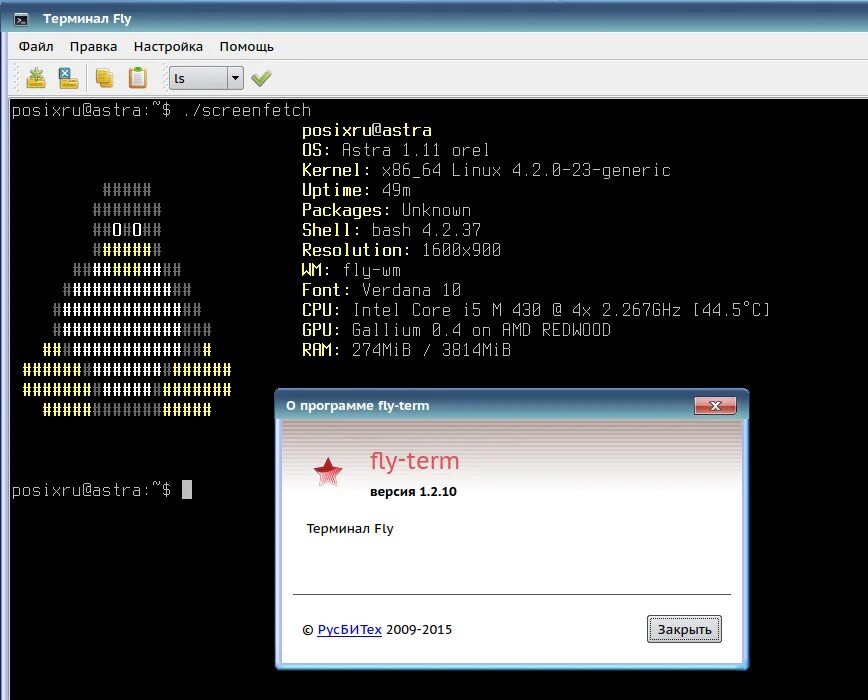Open the Настройка menu
868x700 pixels.
(168, 46)
